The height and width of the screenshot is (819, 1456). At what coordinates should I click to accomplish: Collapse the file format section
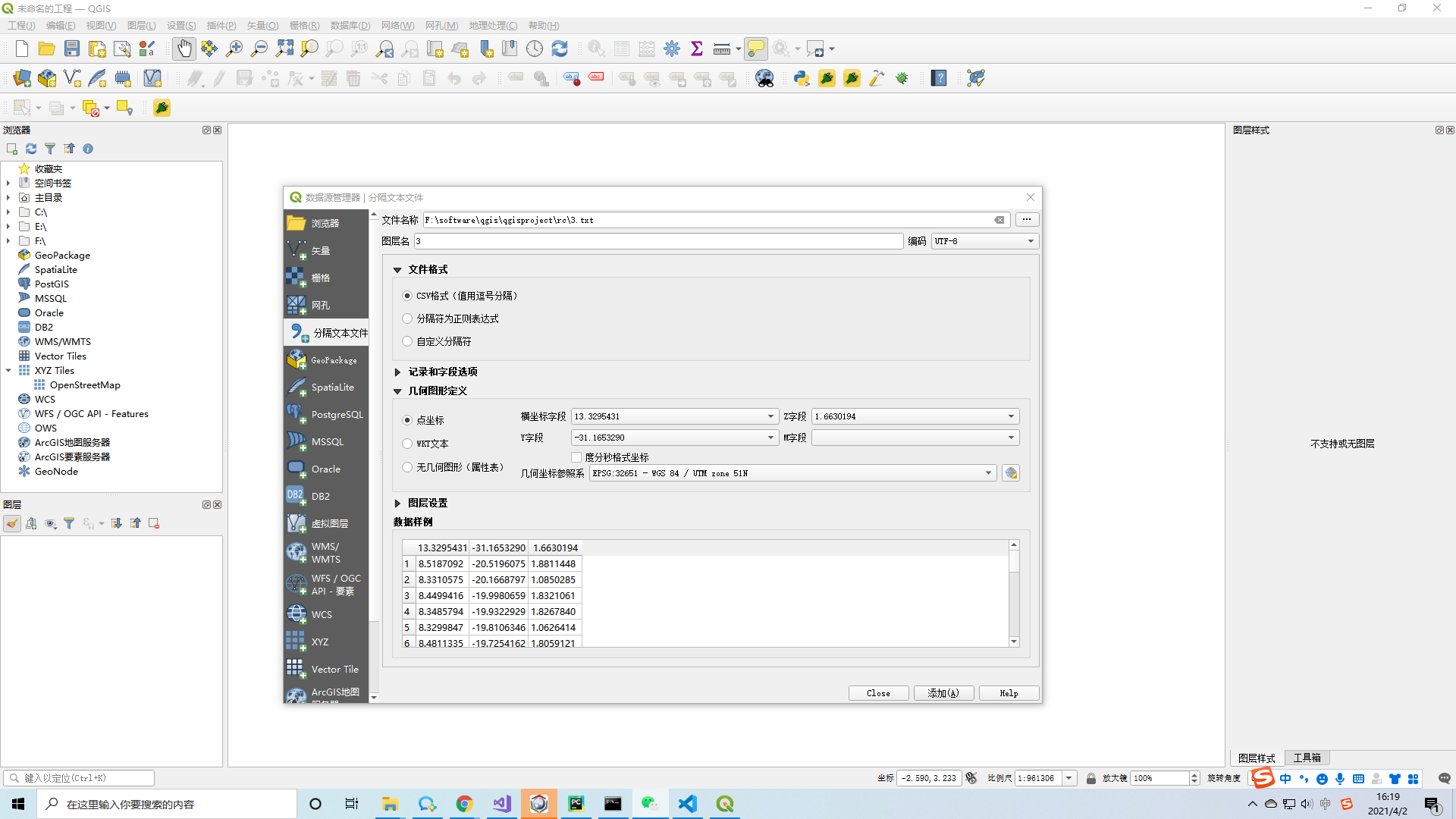(397, 270)
